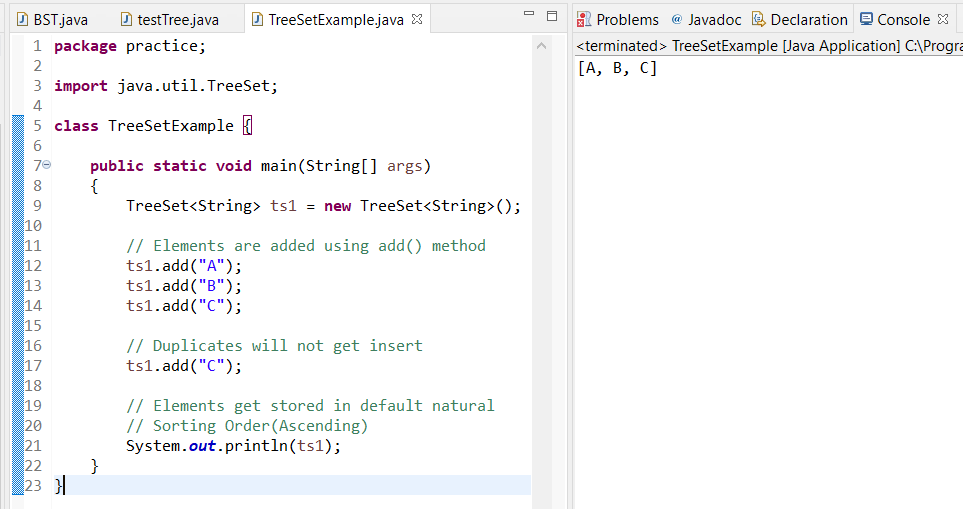Click the class name TreeSetExample on line 5

click(171, 126)
